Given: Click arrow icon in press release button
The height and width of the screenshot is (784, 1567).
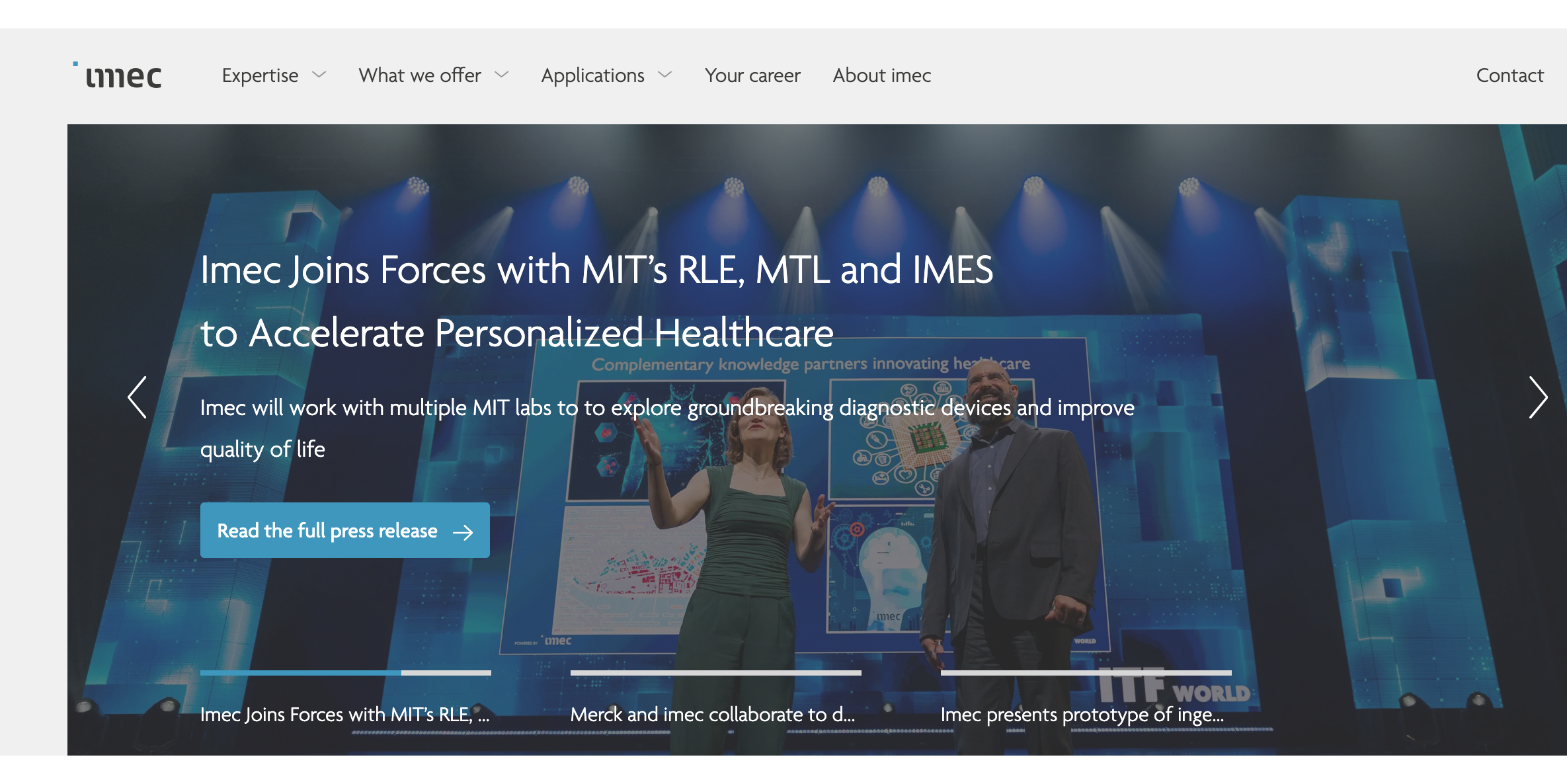Looking at the screenshot, I should [x=463, y=532].
